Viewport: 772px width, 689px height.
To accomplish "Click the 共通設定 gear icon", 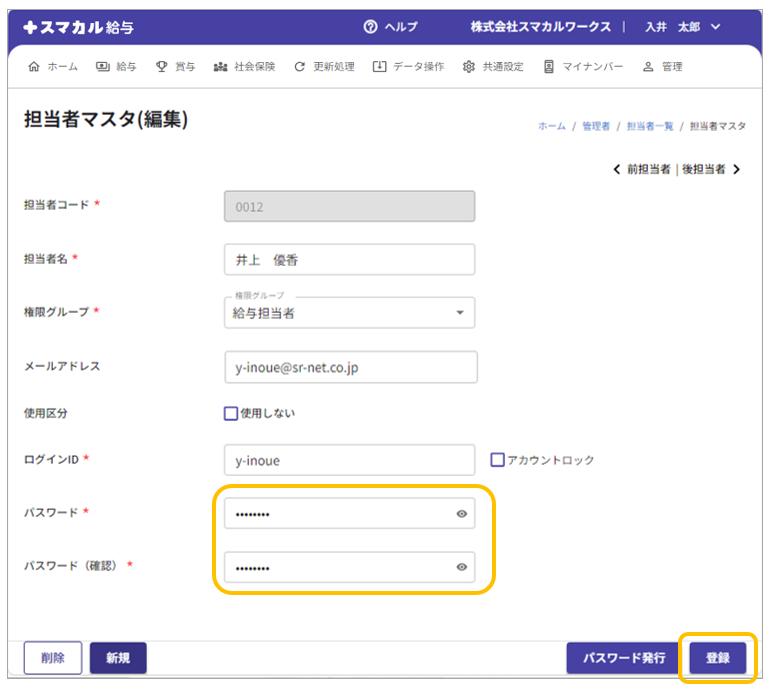I will 469,67.
